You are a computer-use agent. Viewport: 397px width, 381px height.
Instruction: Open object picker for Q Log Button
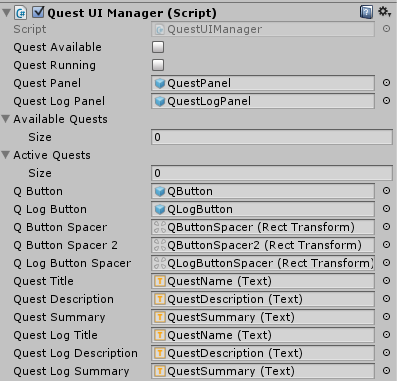point(386,209)
